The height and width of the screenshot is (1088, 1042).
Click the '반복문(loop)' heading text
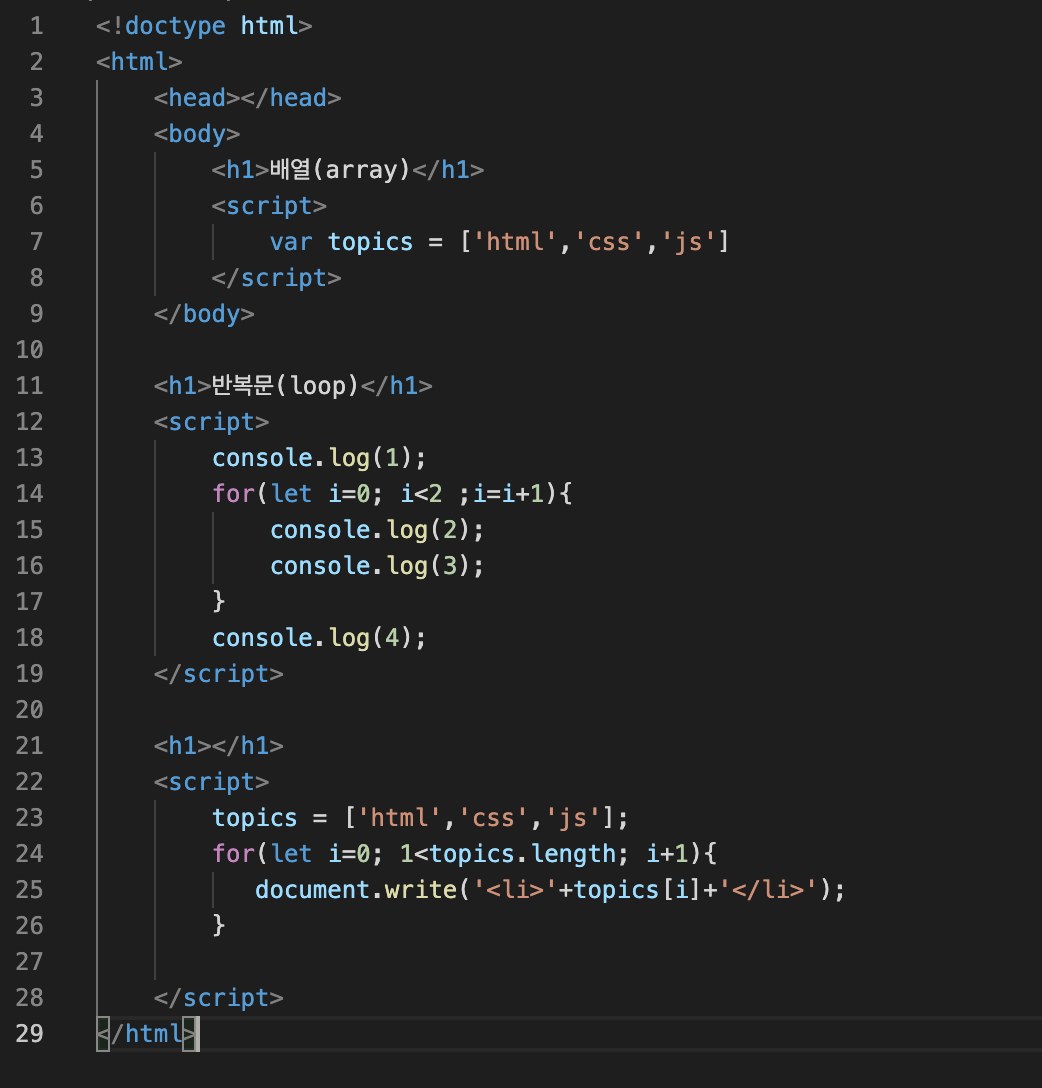point(284,386)
